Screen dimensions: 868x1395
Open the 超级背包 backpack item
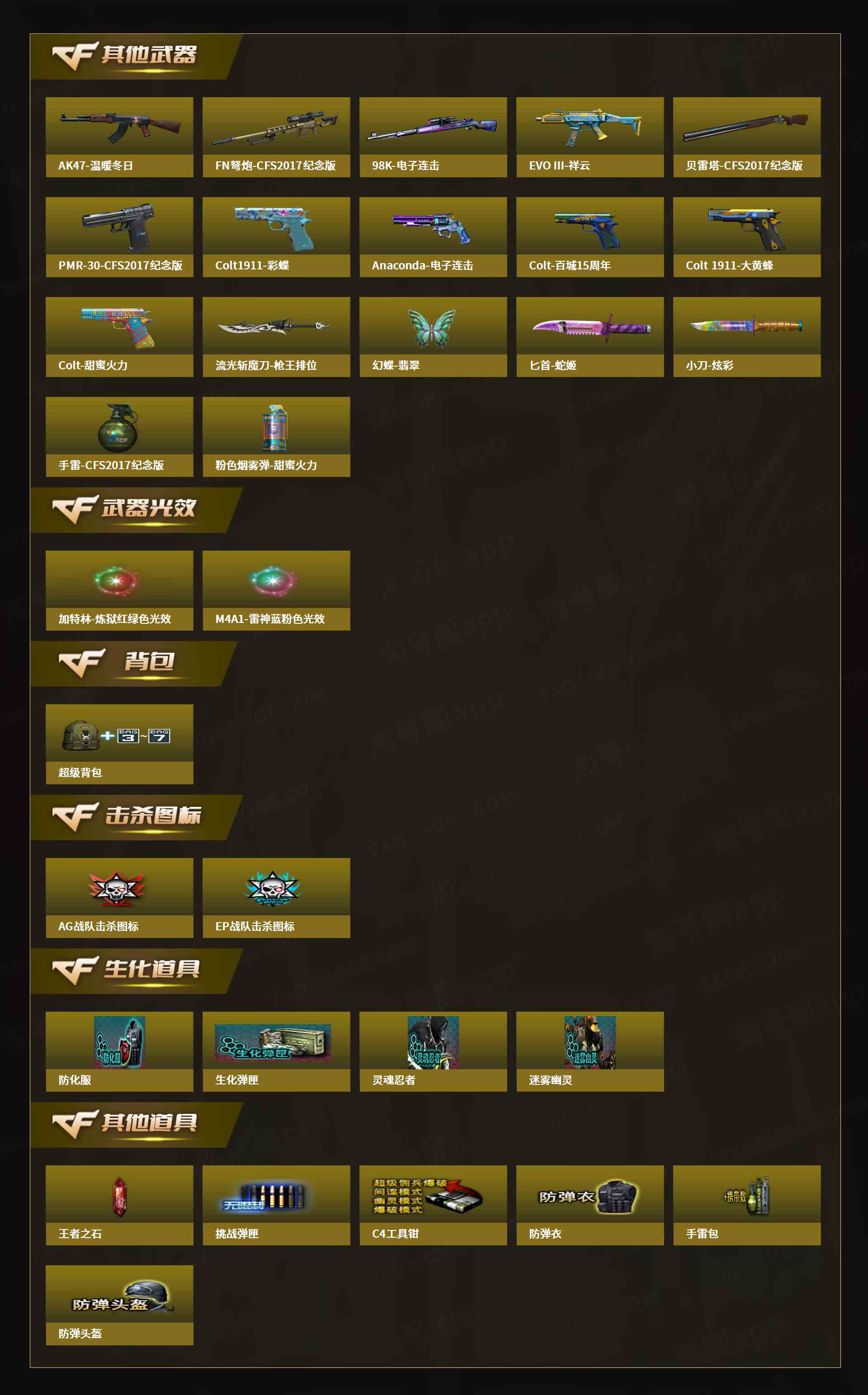point(119,744)
